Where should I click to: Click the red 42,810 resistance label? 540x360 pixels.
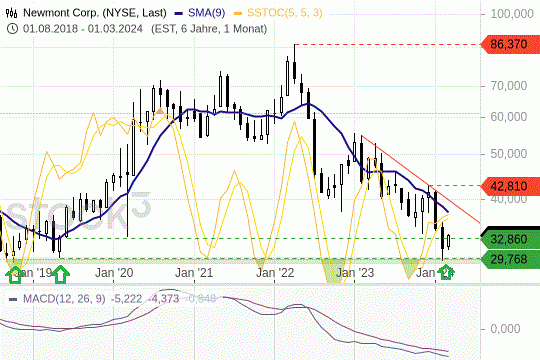point(510,186)
